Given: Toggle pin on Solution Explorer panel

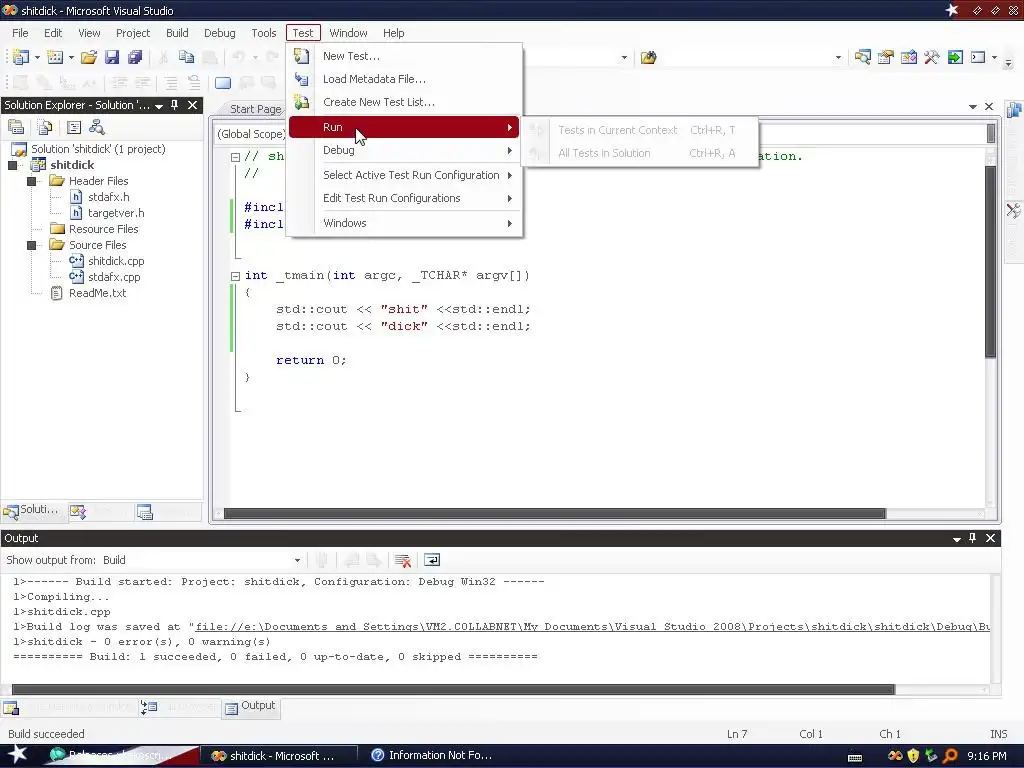Looking at the screenshot, I should pos(175,104).
